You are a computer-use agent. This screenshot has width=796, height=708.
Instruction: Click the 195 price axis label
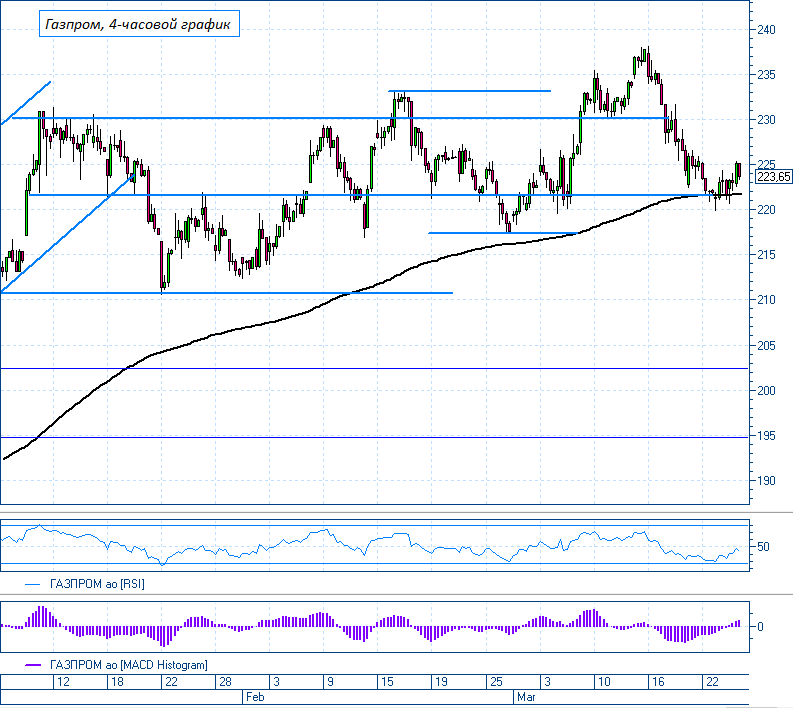click(767, 436)
